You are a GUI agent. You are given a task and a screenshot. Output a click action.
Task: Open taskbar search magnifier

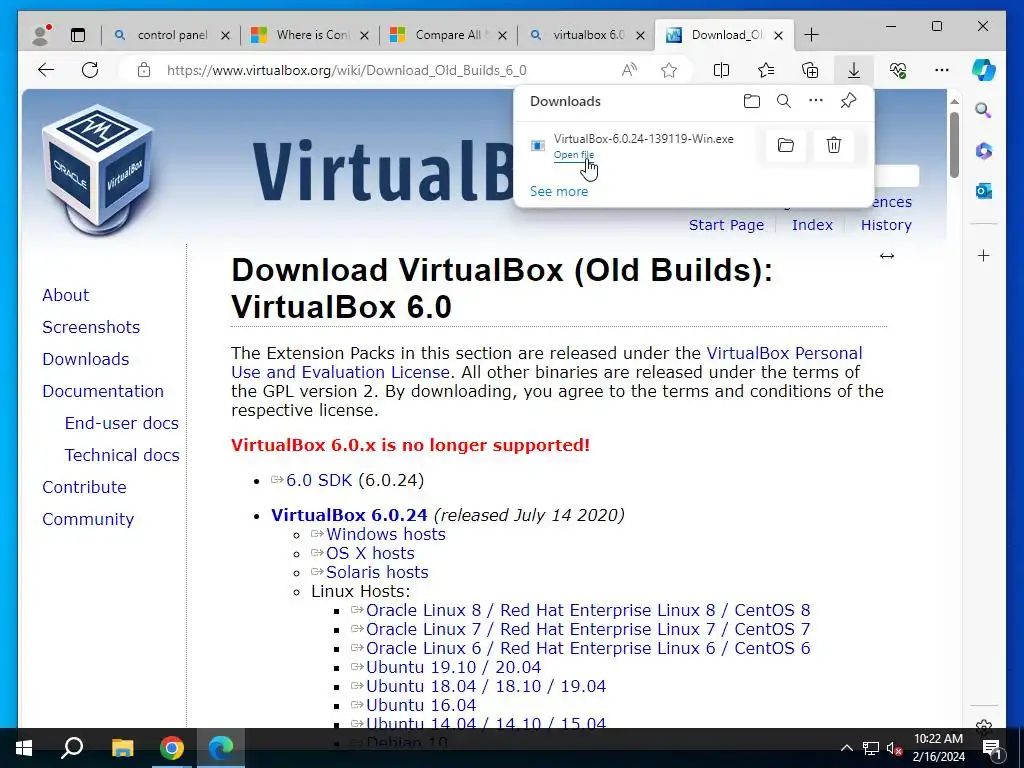(72, 748)
